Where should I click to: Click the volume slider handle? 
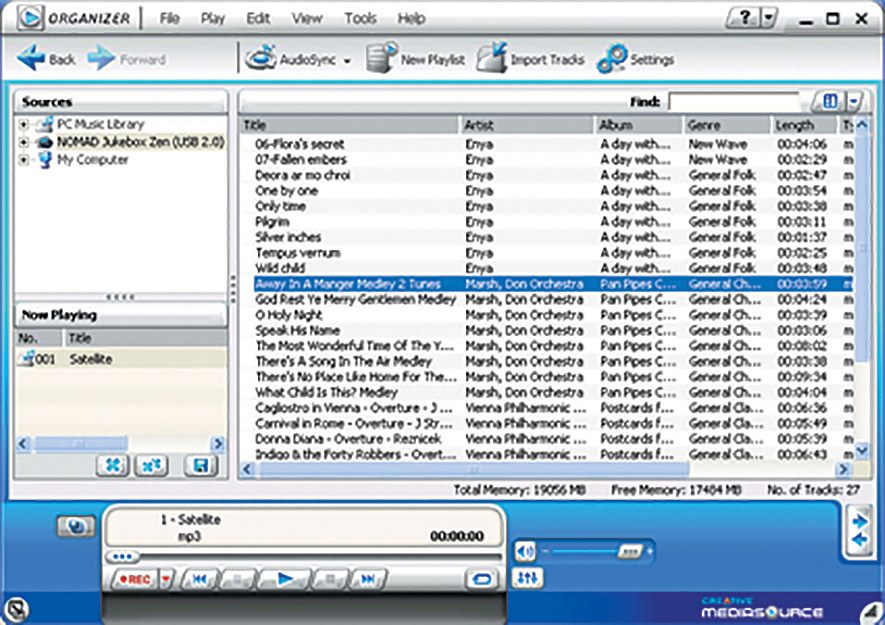(629, 551)
